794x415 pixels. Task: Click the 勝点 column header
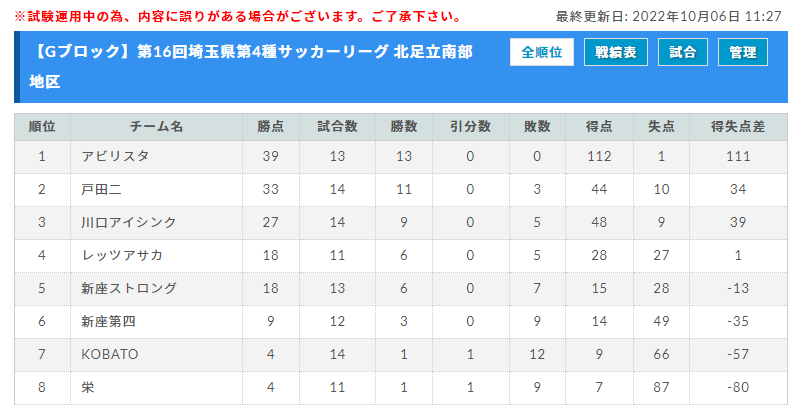point(270,127)
